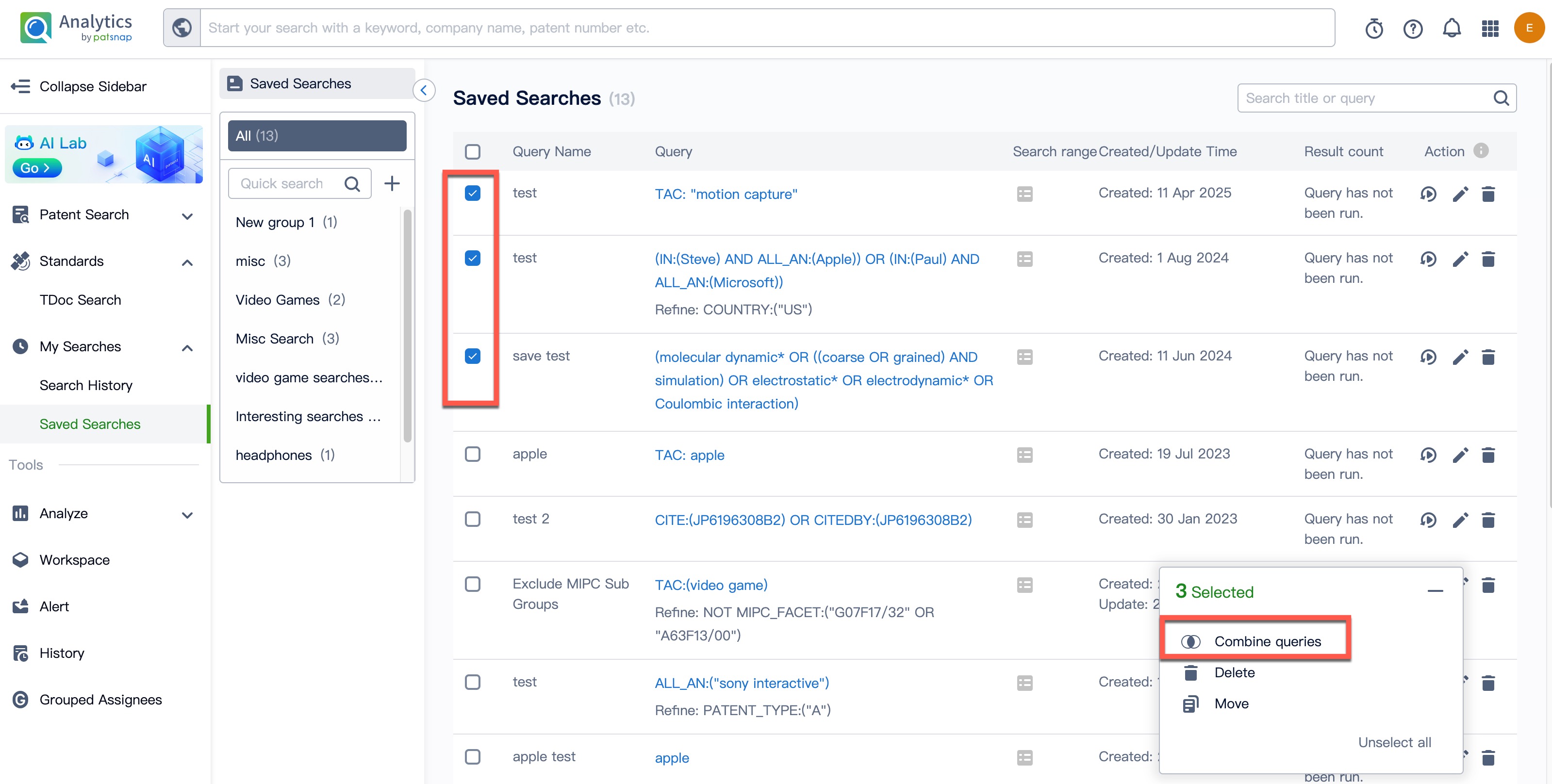The image size is (1552, 784).
Task: Expand the Patent Search menu
Action: [187, 215]
